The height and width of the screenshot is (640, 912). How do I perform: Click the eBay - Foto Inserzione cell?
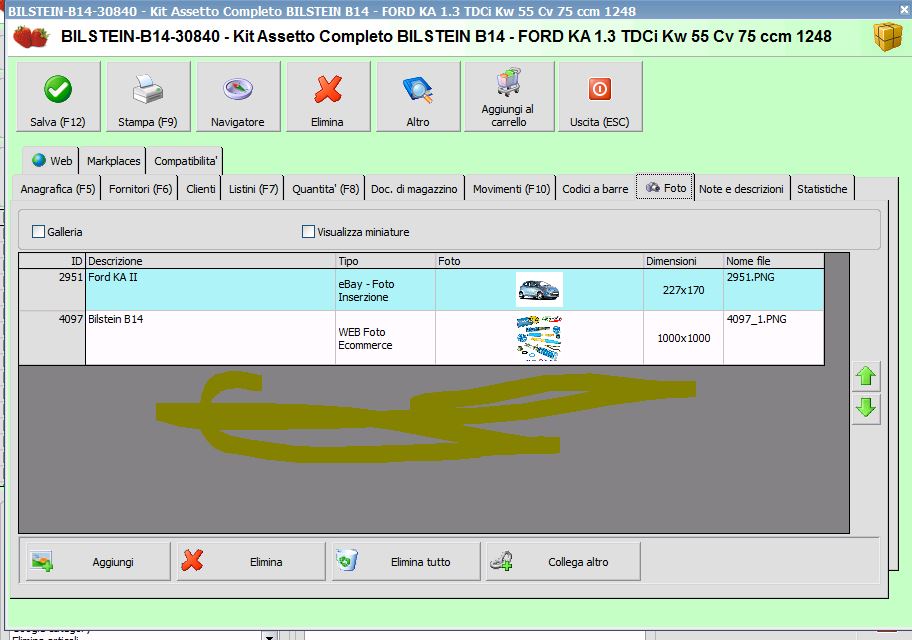(x=385, y=290)
